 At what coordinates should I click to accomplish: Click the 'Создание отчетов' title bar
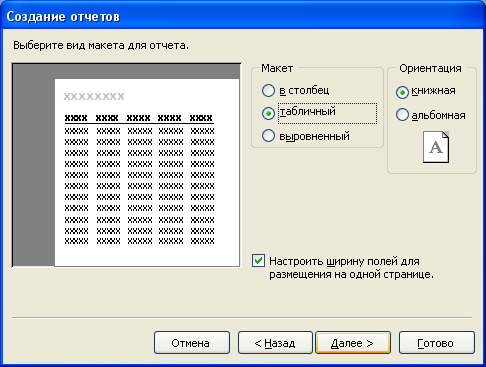[243, 16]
